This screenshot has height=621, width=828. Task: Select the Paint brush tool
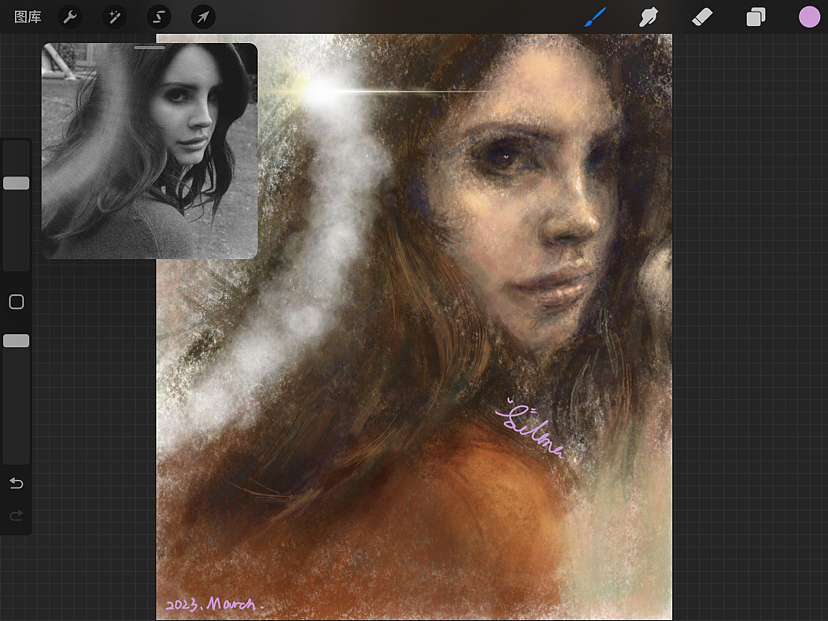click(x=596, y=17)
